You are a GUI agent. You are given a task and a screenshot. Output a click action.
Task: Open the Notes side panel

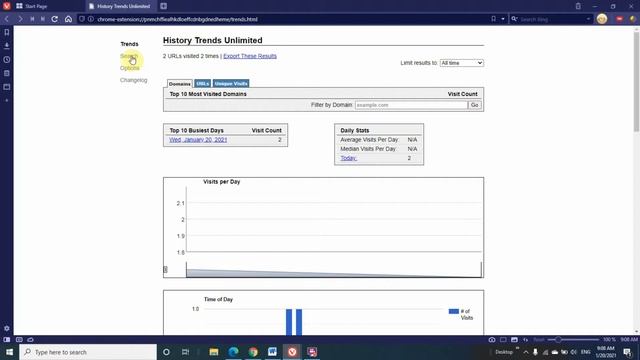(x=7, y=73)
